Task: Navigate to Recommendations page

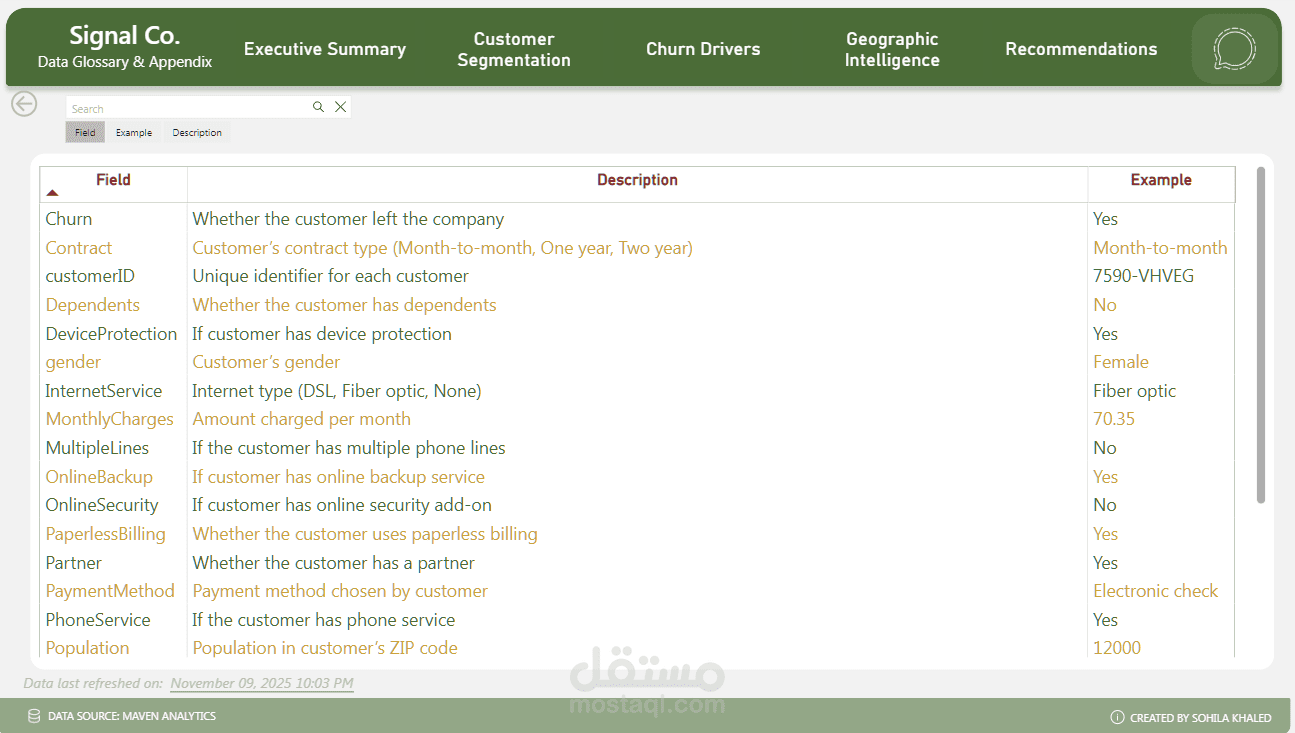Action: 1081,49
